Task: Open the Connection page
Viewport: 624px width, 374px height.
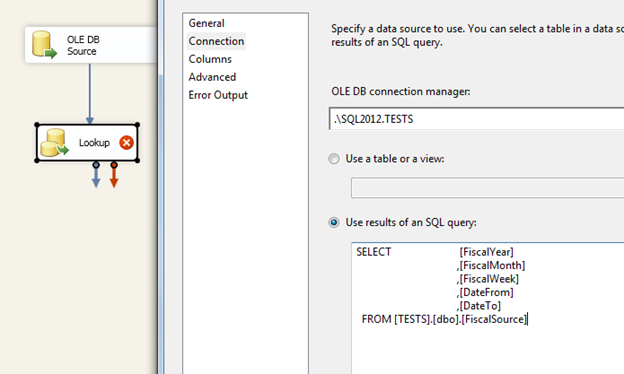Action: click(x=216, y=41)
